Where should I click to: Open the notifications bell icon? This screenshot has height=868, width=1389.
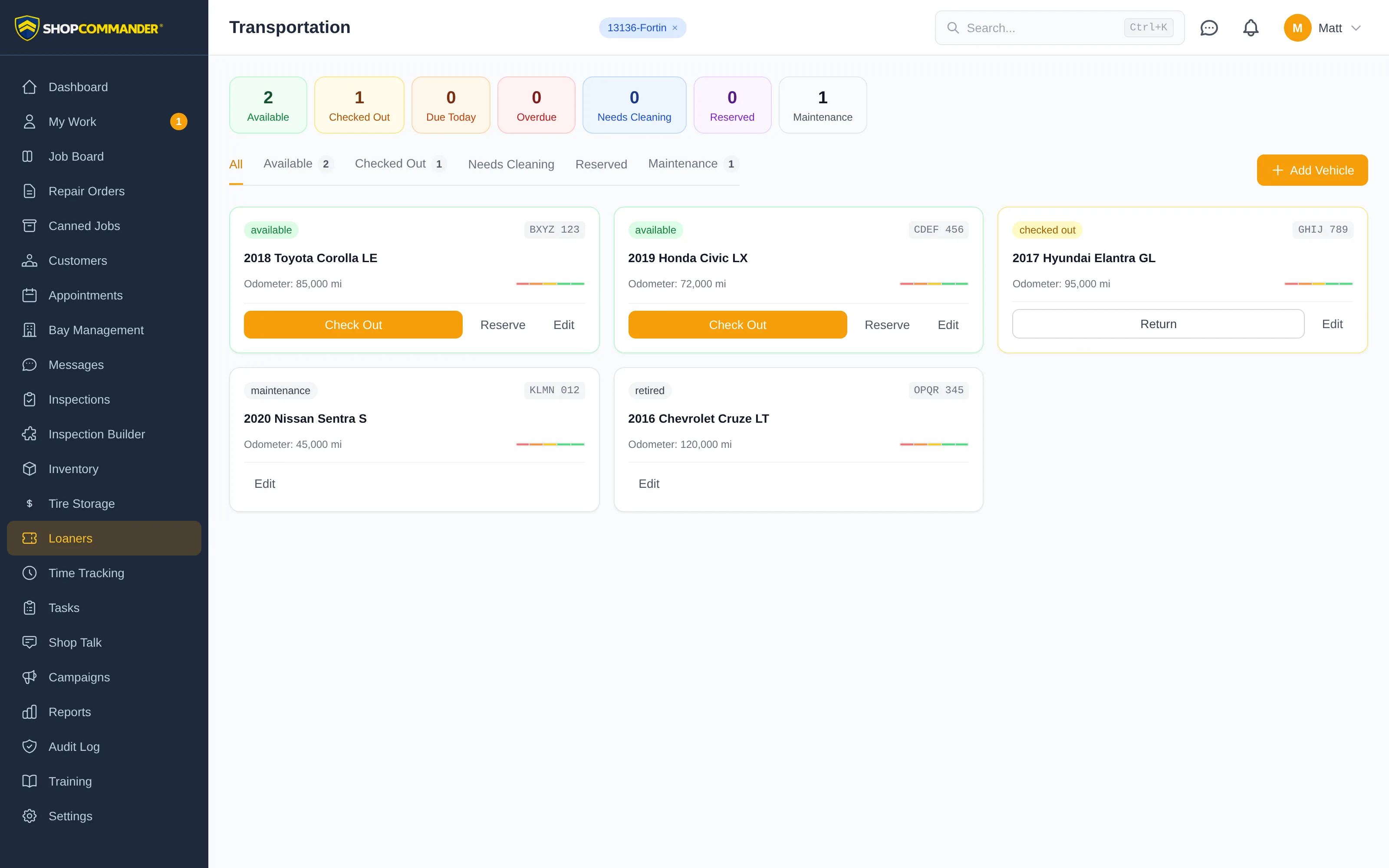(1251, 27)
